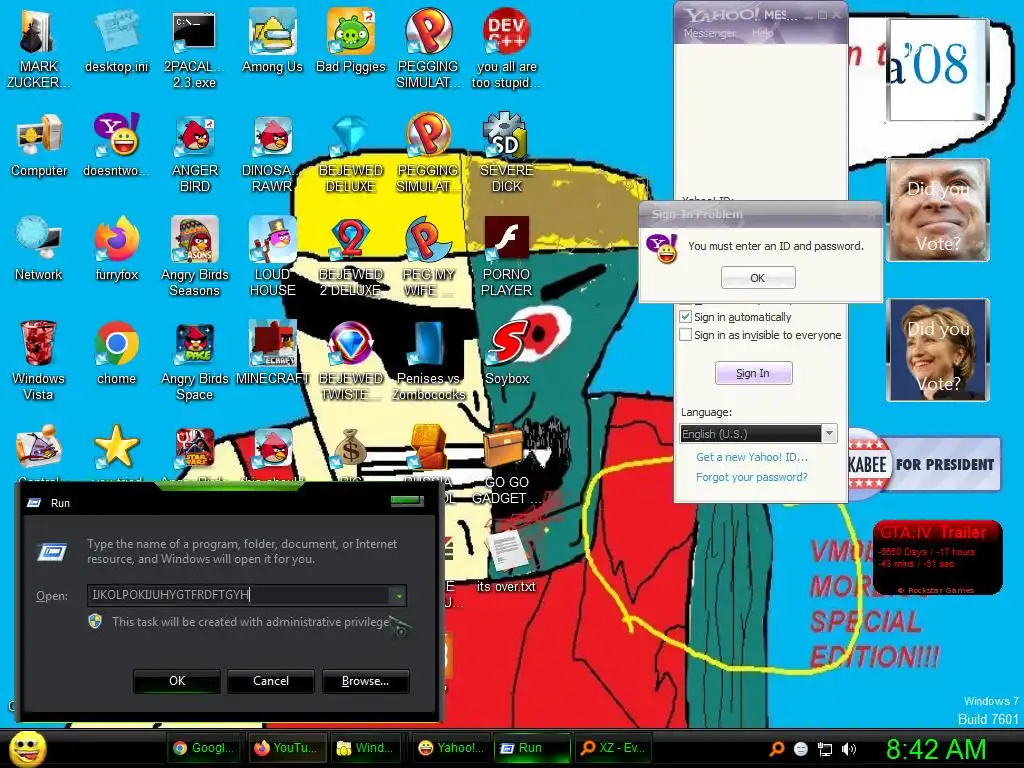Select the Run taskbar item

532,748
